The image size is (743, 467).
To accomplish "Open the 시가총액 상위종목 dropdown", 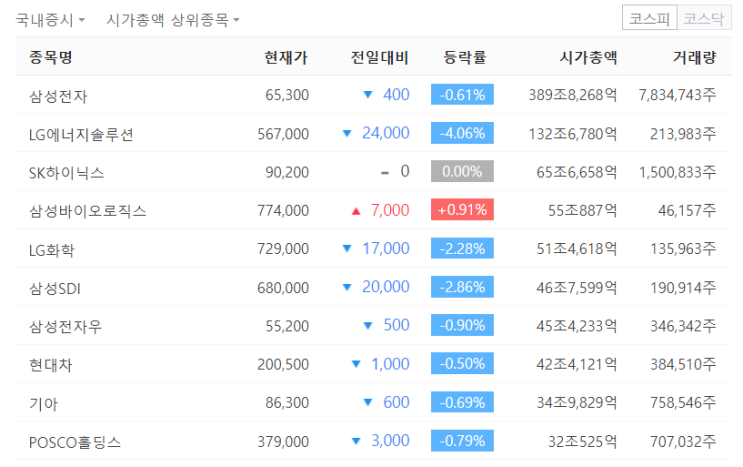I will coord(173,20).
